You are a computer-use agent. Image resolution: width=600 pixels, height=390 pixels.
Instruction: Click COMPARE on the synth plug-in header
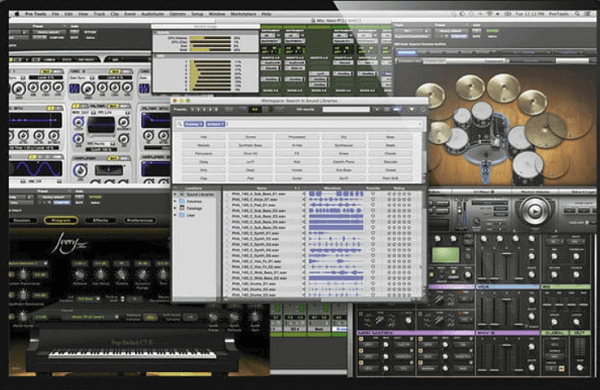click(57, 38)
